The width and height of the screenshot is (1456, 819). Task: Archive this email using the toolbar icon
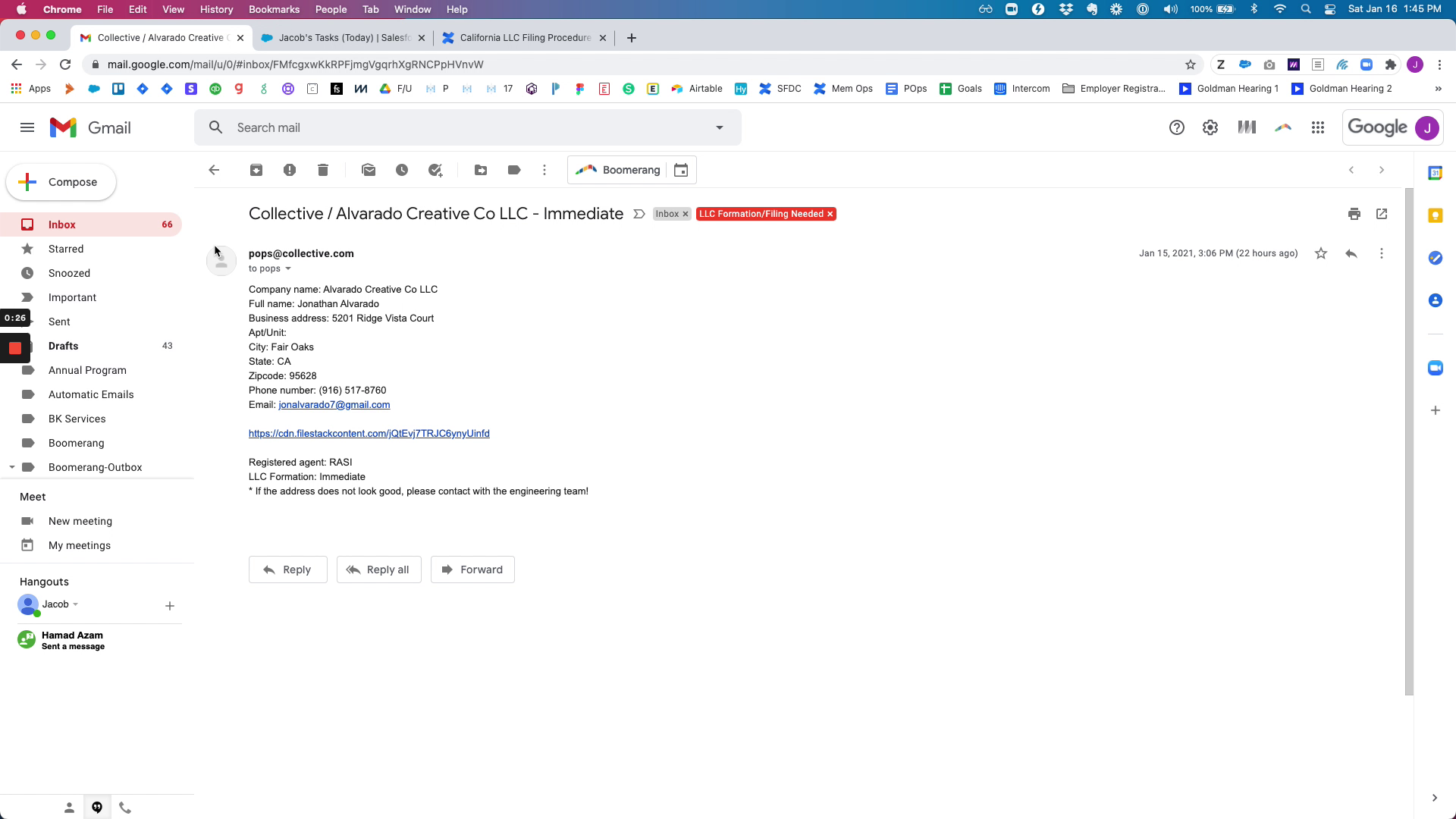point(256,170)
